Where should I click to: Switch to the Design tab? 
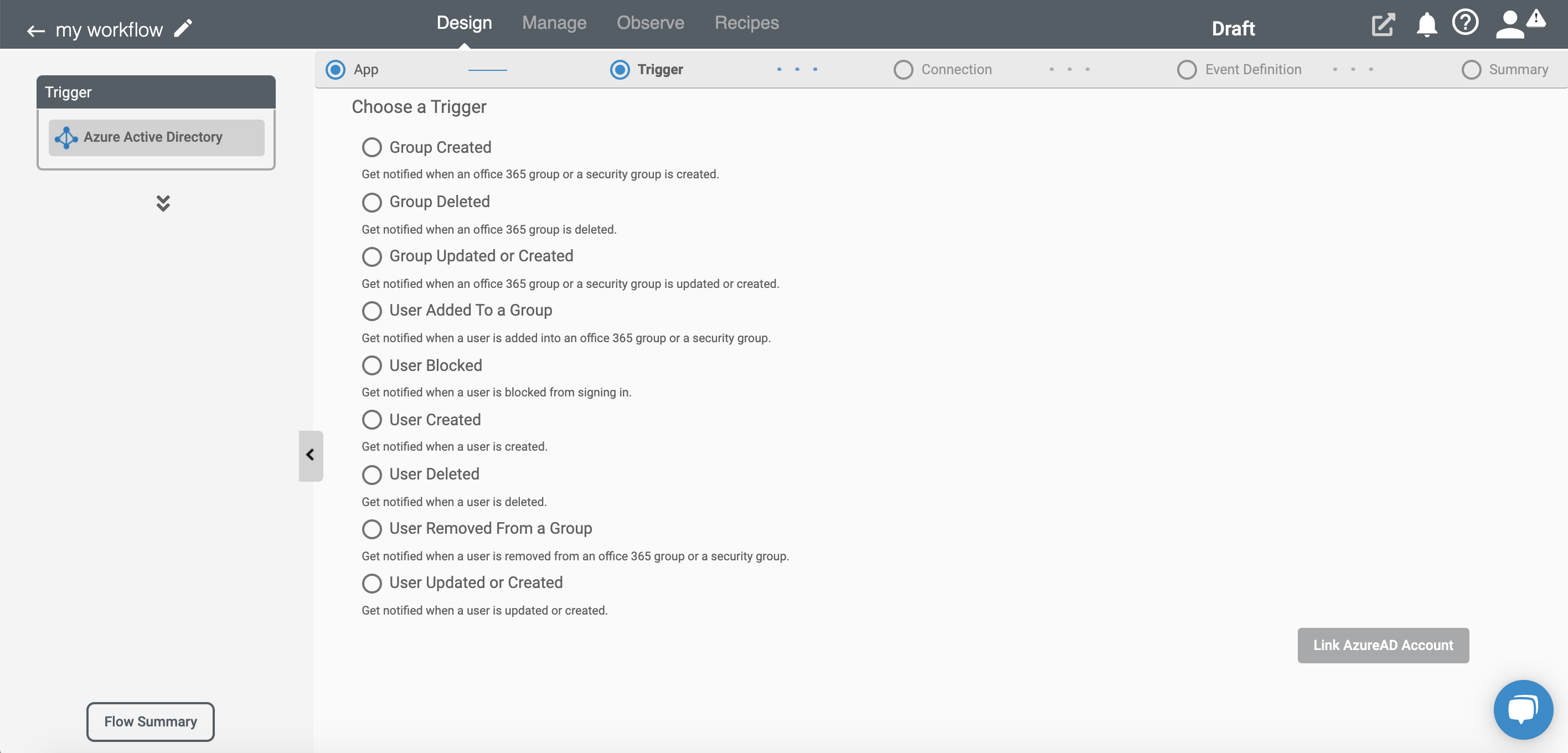[464, 23]
